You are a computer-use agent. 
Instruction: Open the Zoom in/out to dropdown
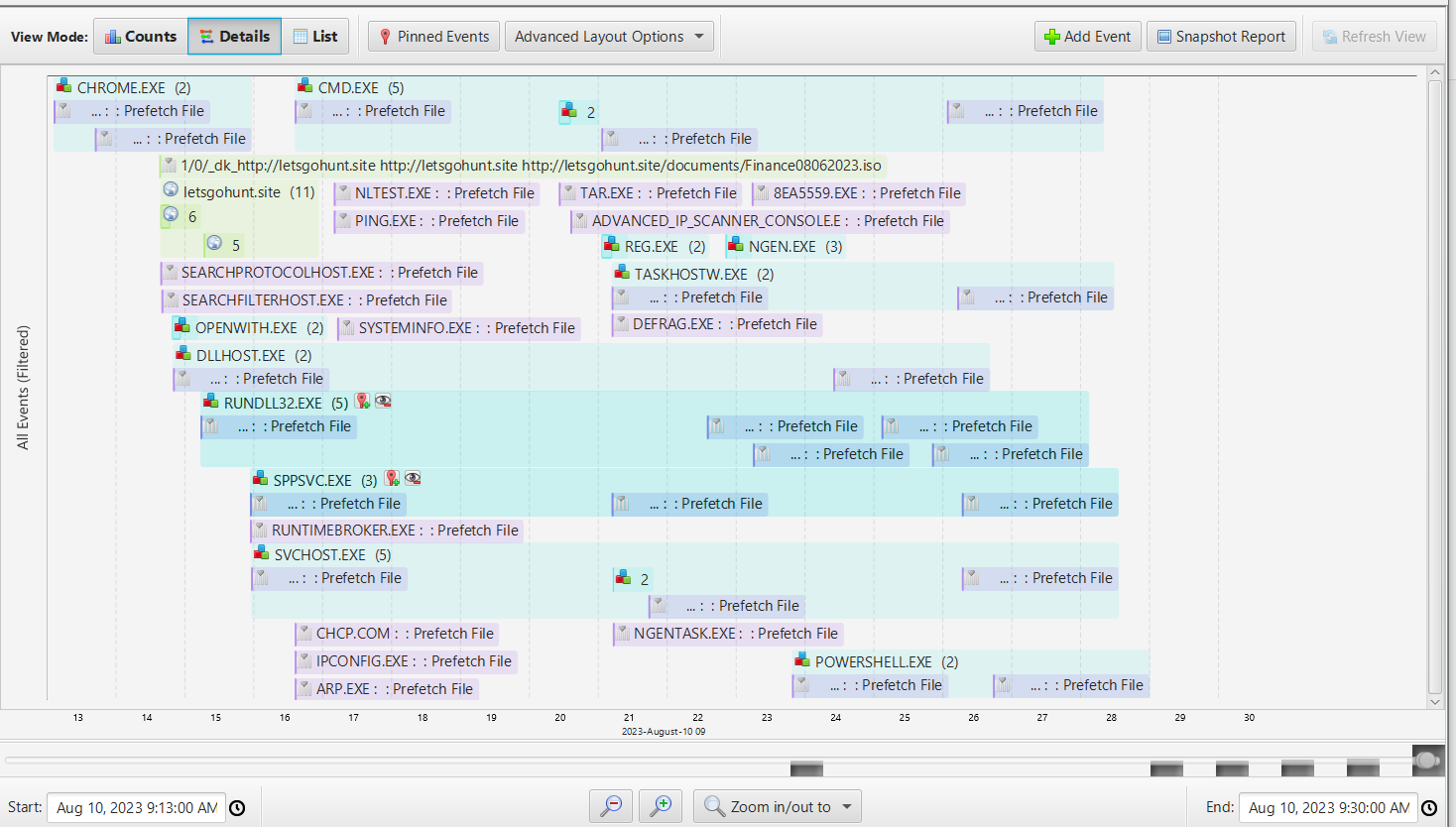[x=778, y=806]
